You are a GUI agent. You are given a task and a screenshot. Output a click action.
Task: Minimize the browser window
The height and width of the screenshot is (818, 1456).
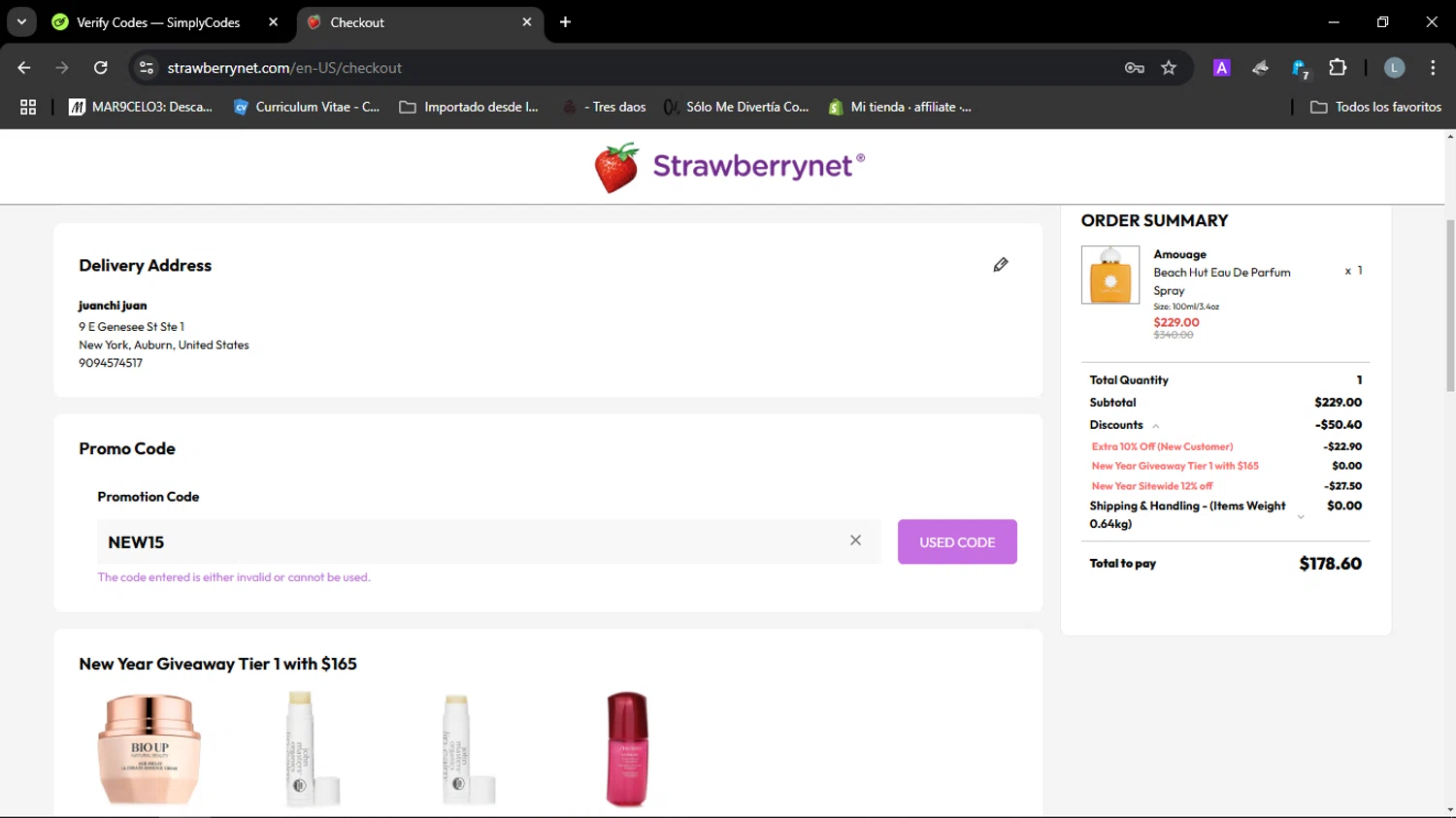pos(1334,21)
